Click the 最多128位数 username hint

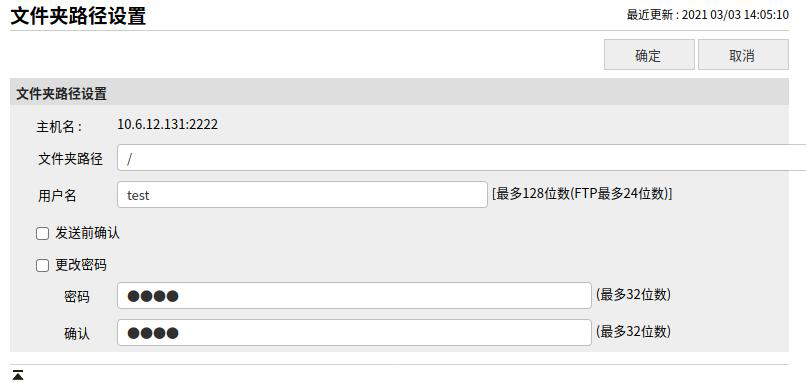[582, 194]
